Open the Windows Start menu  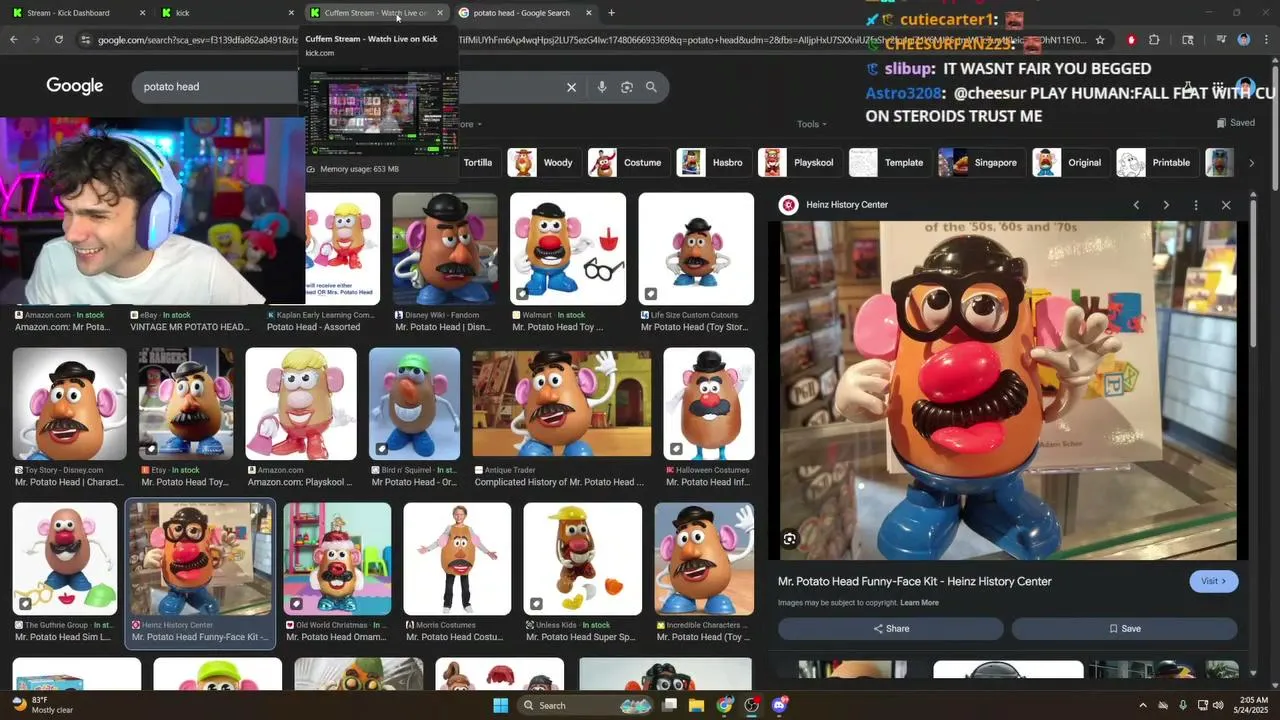[x=501, y=705]
